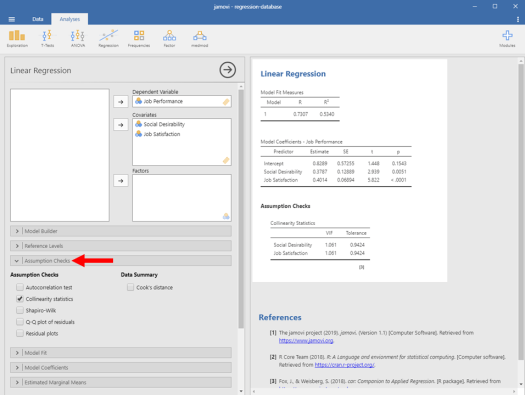The height and width of the screenshot is (395, 525).
Task: Expand the Model Builder section
Action: coord(121,231)
